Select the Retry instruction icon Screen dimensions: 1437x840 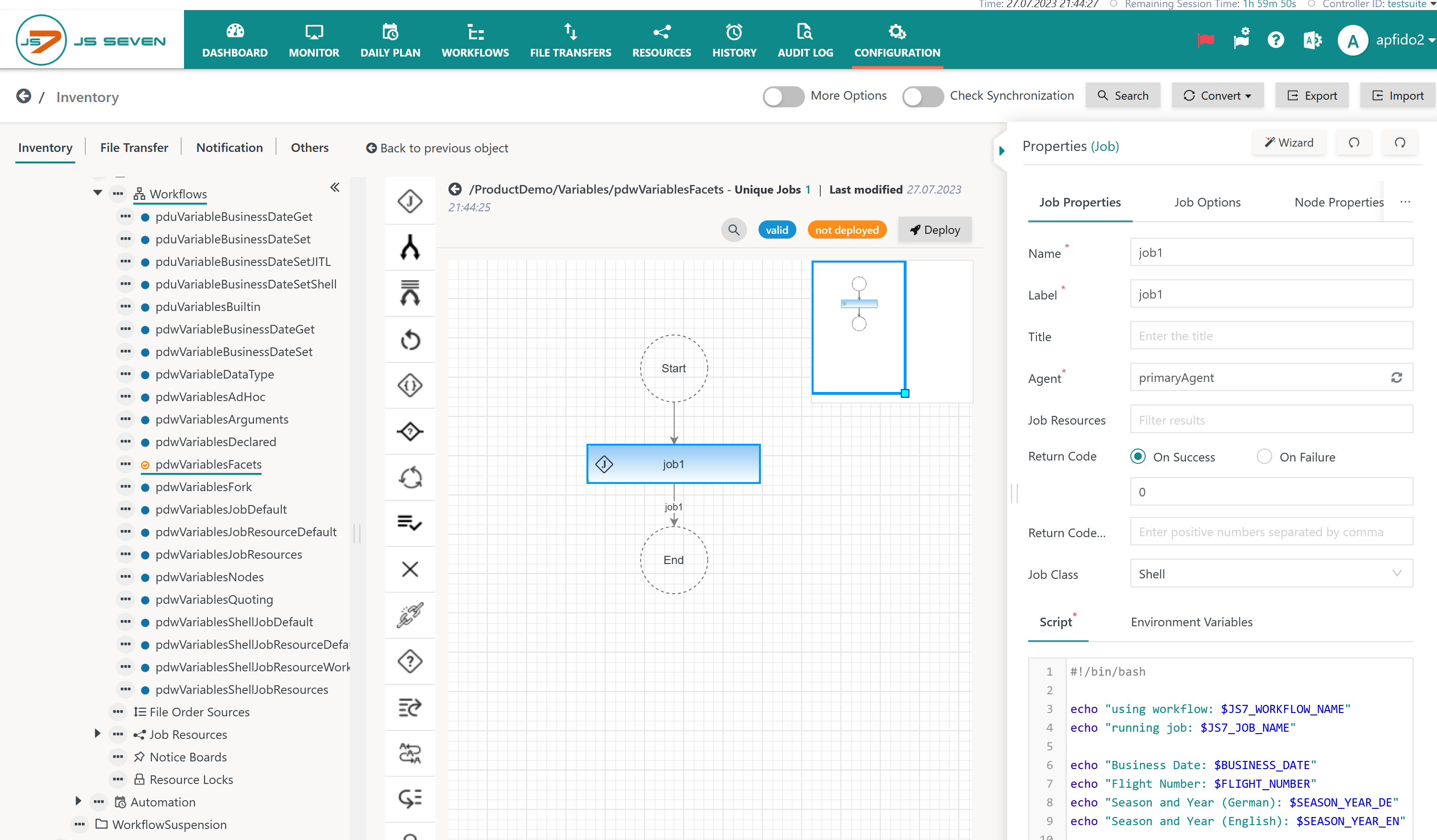[x=409, y=339]
